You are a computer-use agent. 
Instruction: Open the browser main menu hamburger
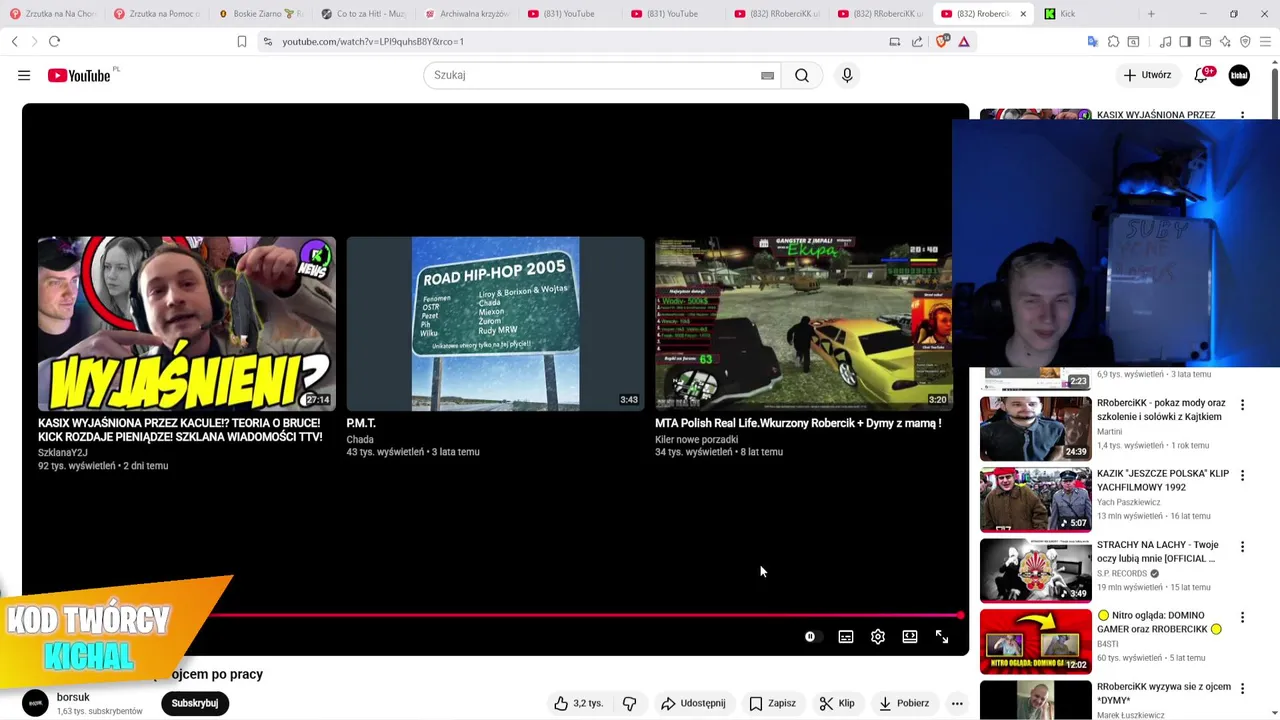(1265, 41)
